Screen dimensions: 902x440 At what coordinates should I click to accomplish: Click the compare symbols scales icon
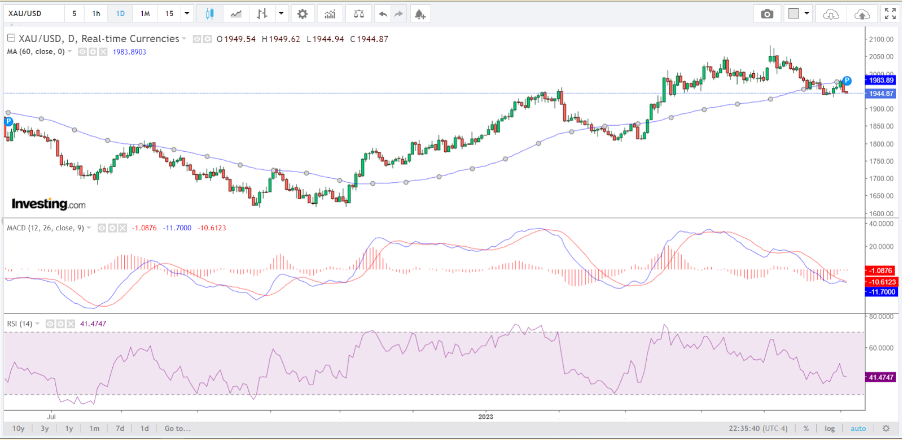(358, 14)
